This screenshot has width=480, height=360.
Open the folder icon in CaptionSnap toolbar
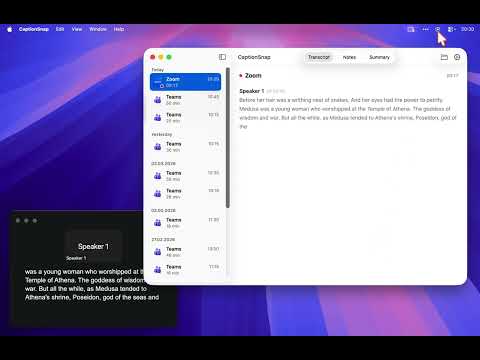tap(444, 57)
